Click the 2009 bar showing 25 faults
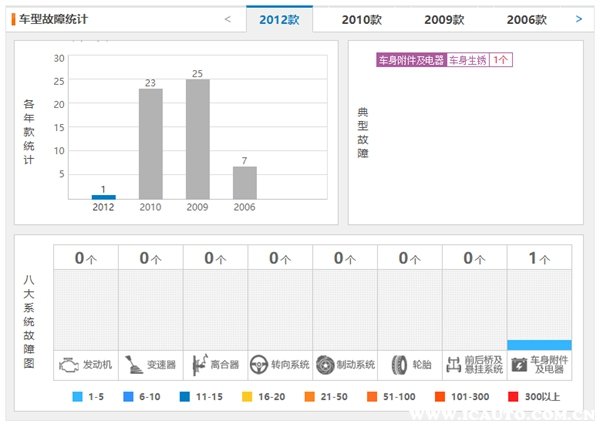The height and width of the screenshot is (424, 600). (x=197, y=139)
